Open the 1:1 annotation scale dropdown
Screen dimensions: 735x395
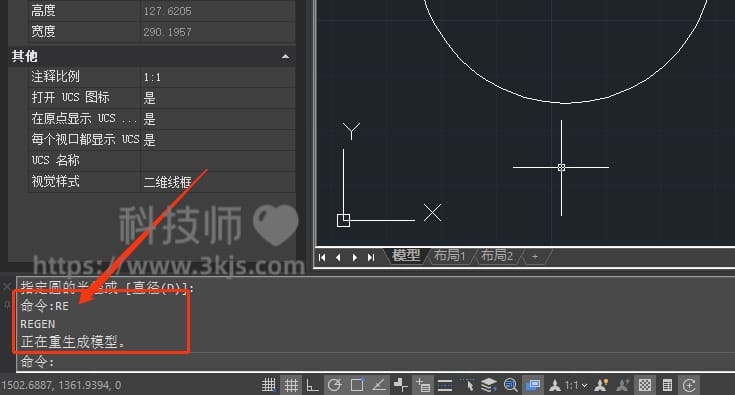575,385
